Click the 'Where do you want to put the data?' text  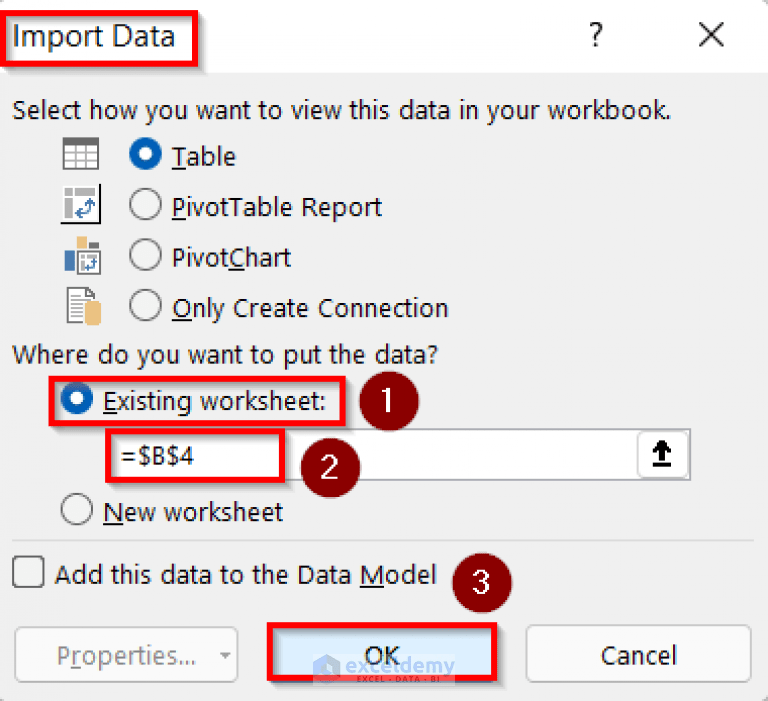point(225,354)
